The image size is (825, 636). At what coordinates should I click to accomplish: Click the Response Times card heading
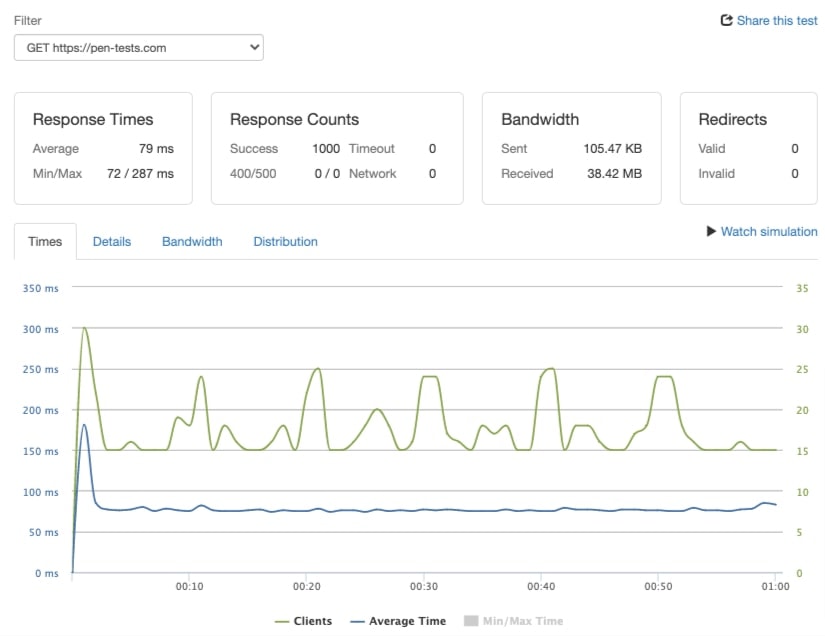point(93,119)
